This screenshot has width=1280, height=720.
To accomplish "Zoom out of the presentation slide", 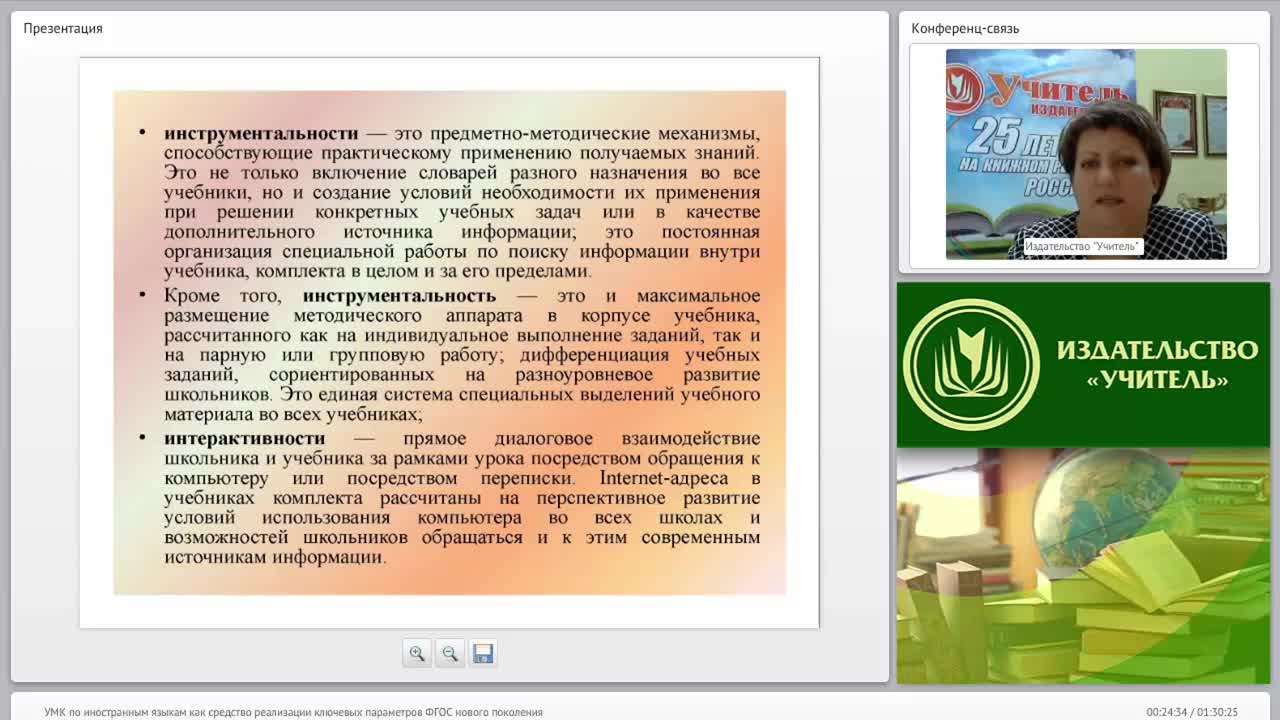I will pyautogui.click(x=450, y=653).
